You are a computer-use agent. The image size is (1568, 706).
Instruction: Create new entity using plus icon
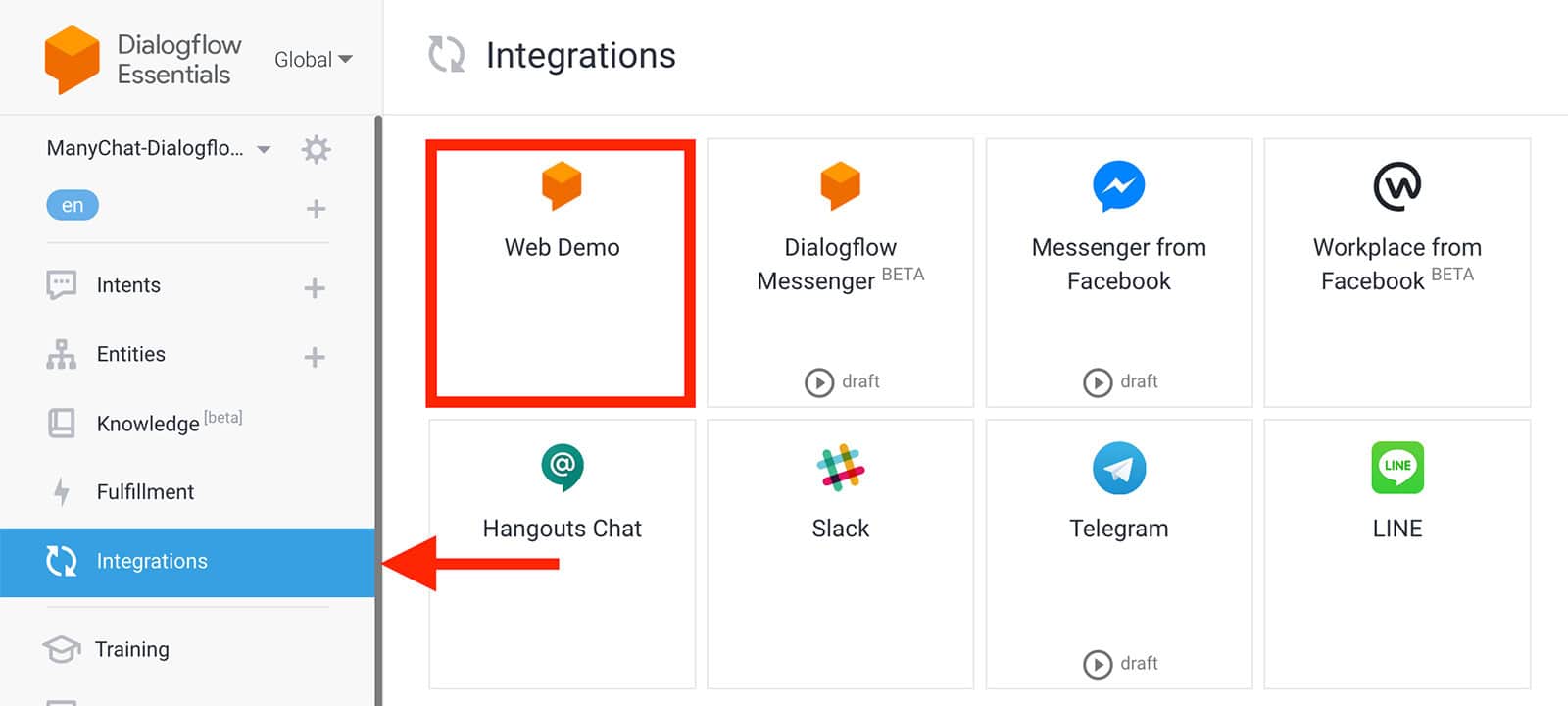click(314, 357)
